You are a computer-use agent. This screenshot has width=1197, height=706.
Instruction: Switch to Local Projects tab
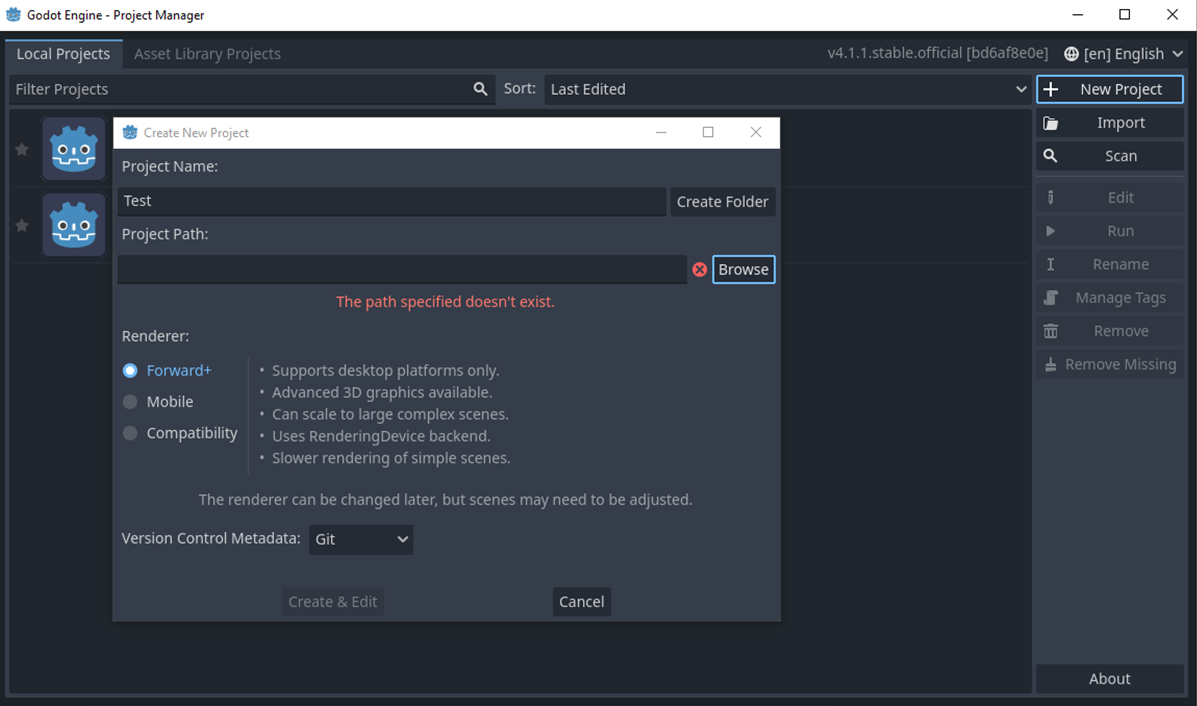(63, 54)
